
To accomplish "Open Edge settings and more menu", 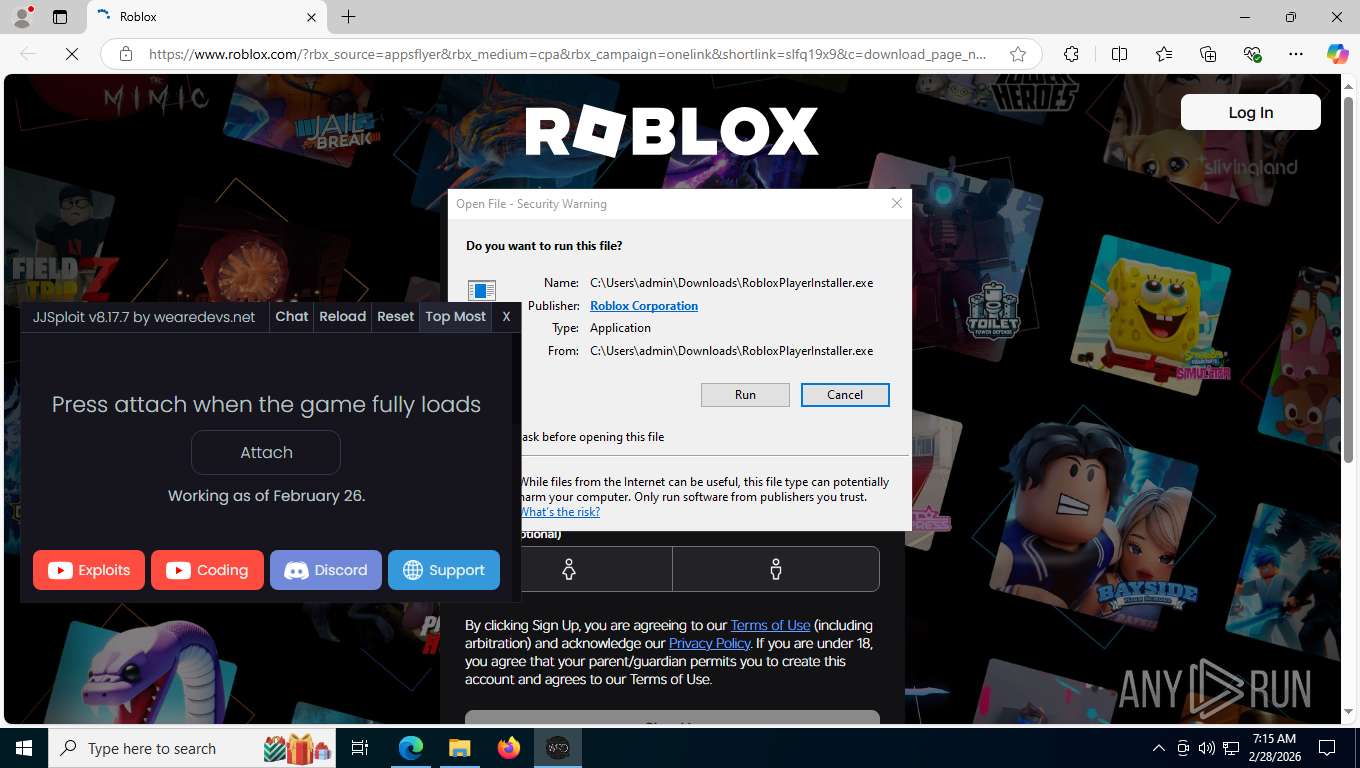I will [x=1296, y=54].
